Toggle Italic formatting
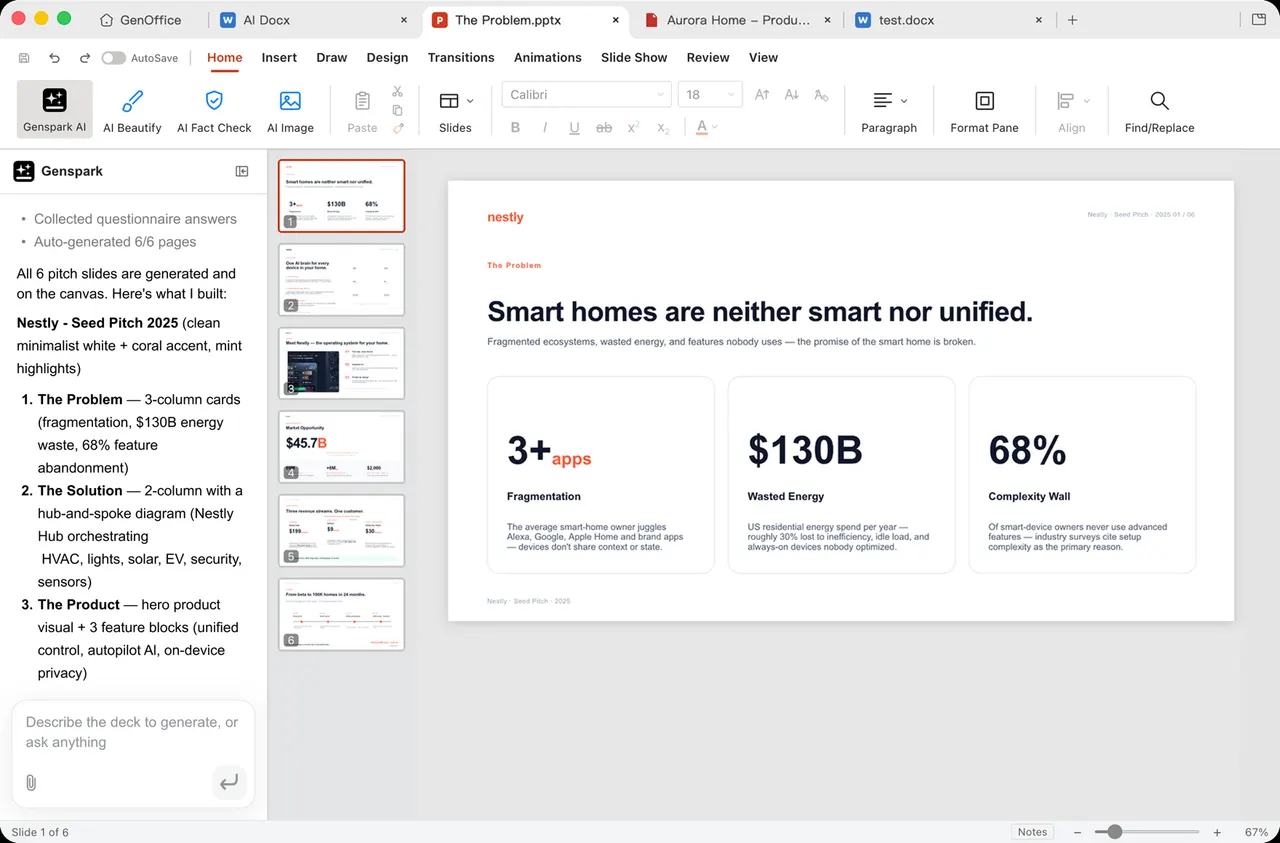The width and height of the screenshot is (1280, 843). [x=544, y=127]
